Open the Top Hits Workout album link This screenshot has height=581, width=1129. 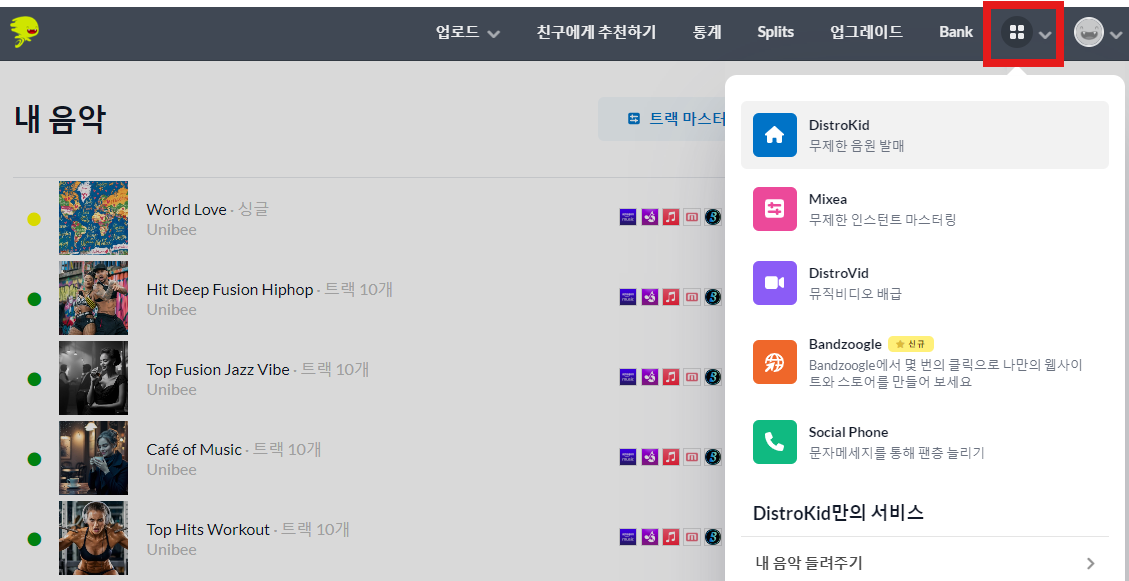pyautogui.click(x=207, y=529)
